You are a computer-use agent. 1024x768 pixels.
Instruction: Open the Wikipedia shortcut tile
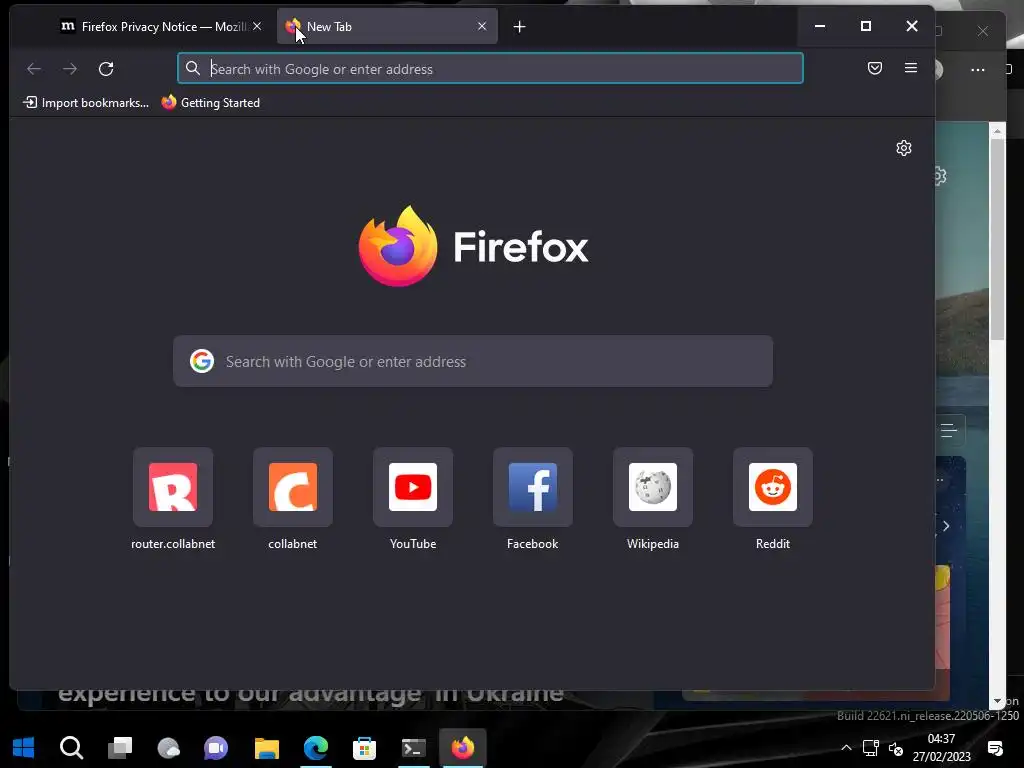(653, 499)
